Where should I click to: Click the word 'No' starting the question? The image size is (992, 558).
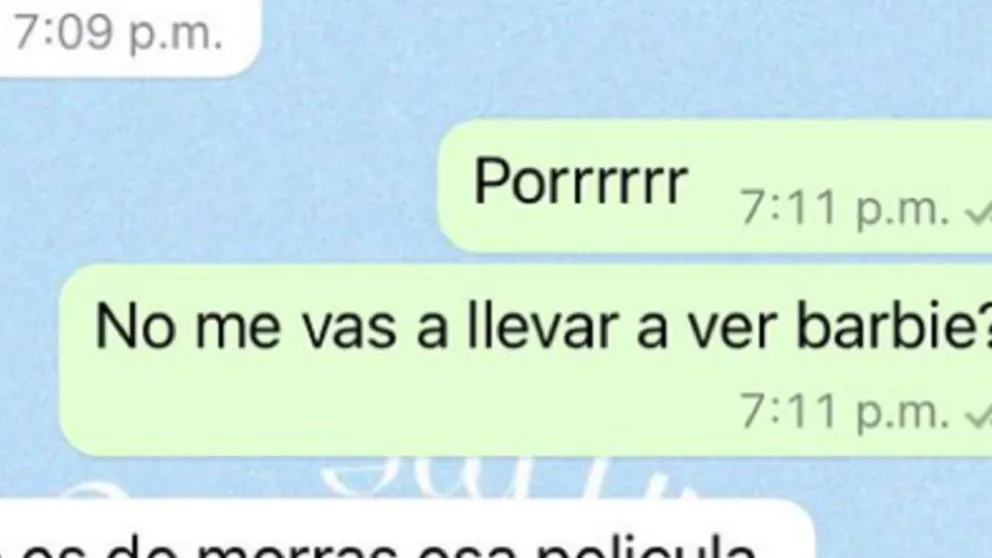pos(133,327)
